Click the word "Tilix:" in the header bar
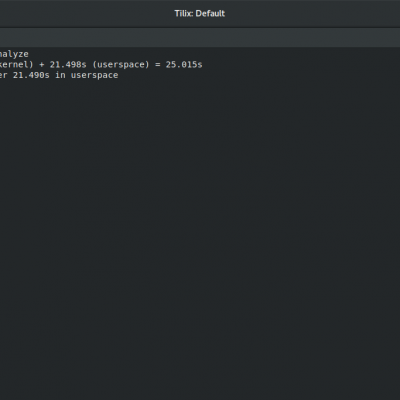400x400 pixels. pos(184,13)
